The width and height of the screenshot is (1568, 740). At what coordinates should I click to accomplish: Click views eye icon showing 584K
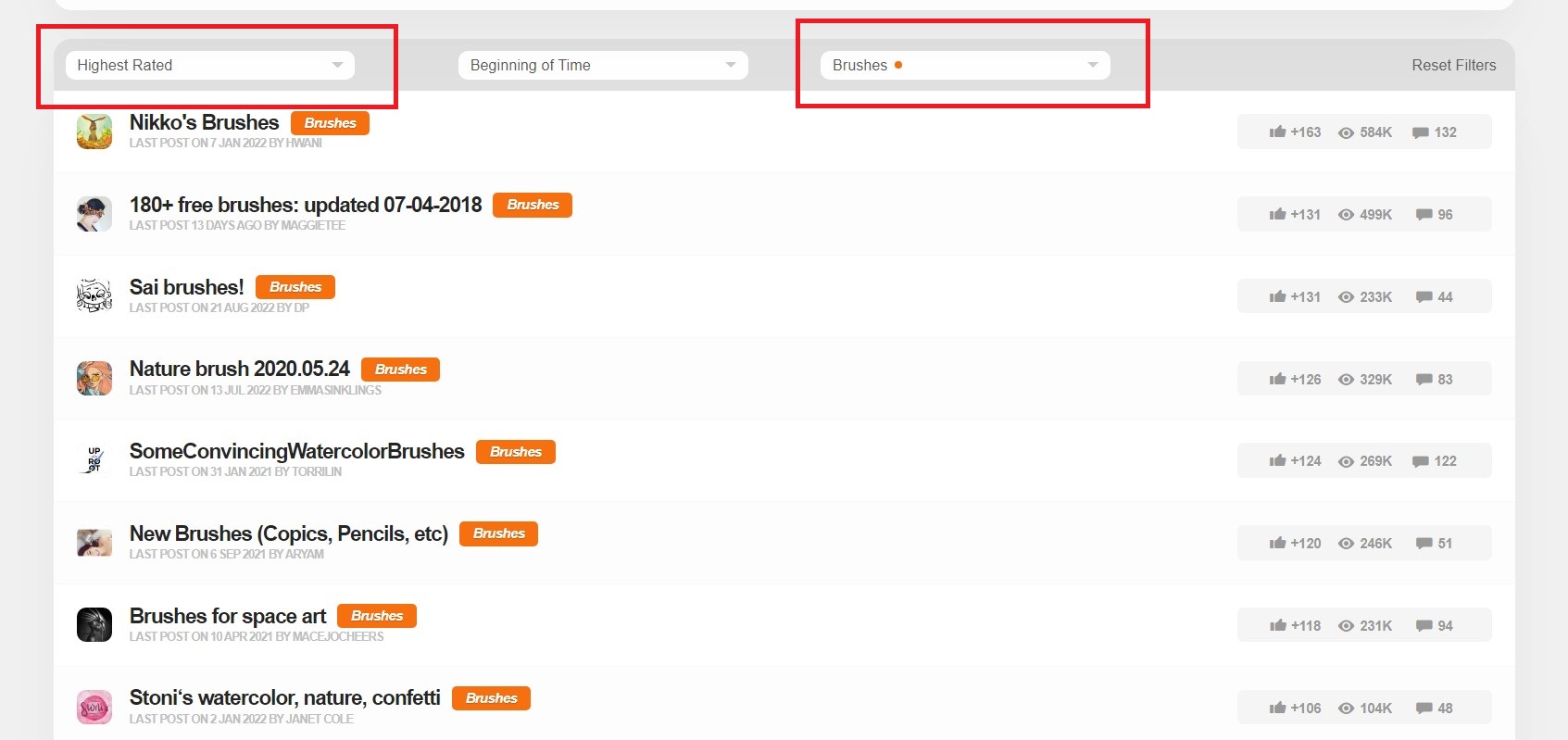click(x=1346, y=132)
